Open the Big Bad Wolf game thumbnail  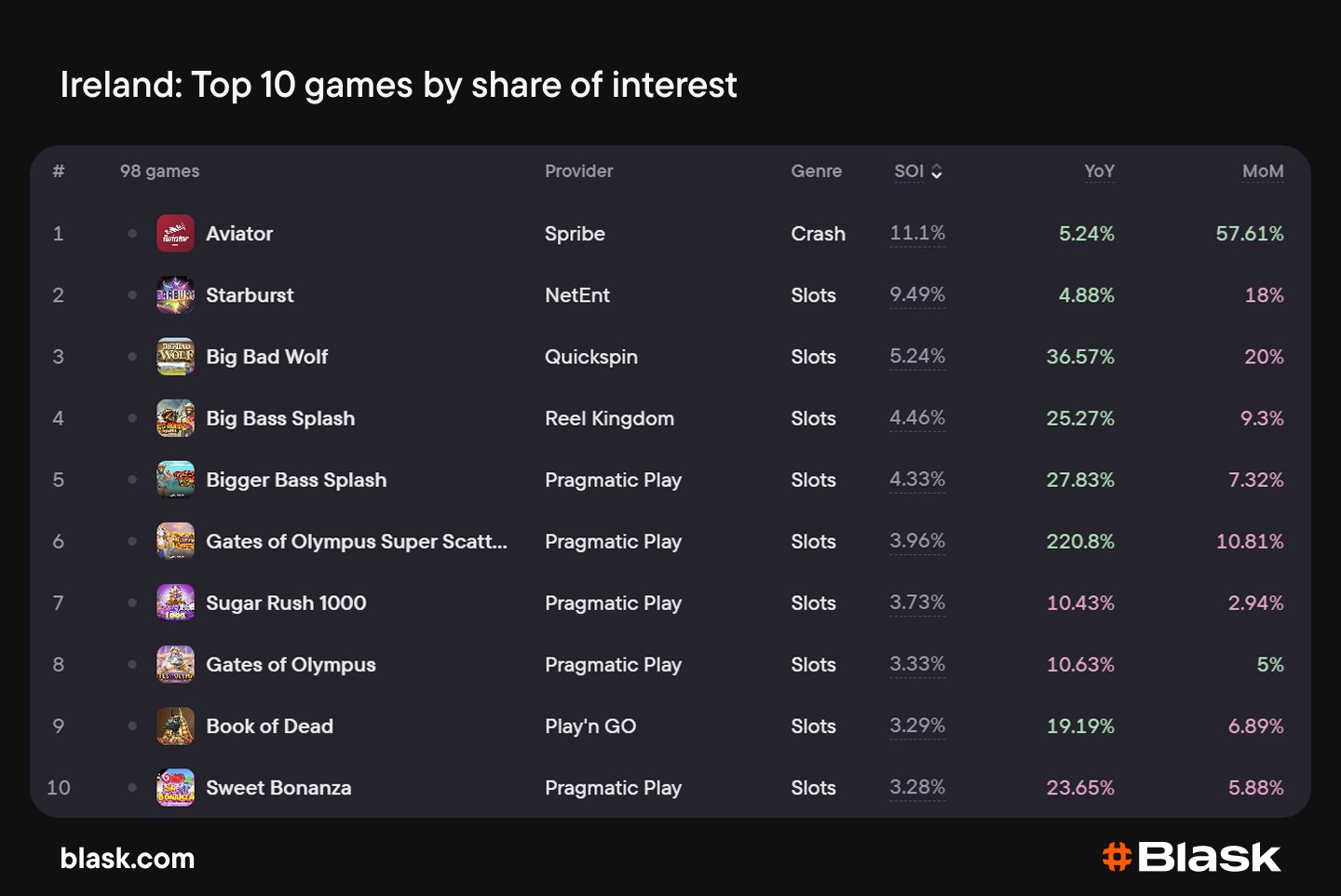click(x=175, y=357)
